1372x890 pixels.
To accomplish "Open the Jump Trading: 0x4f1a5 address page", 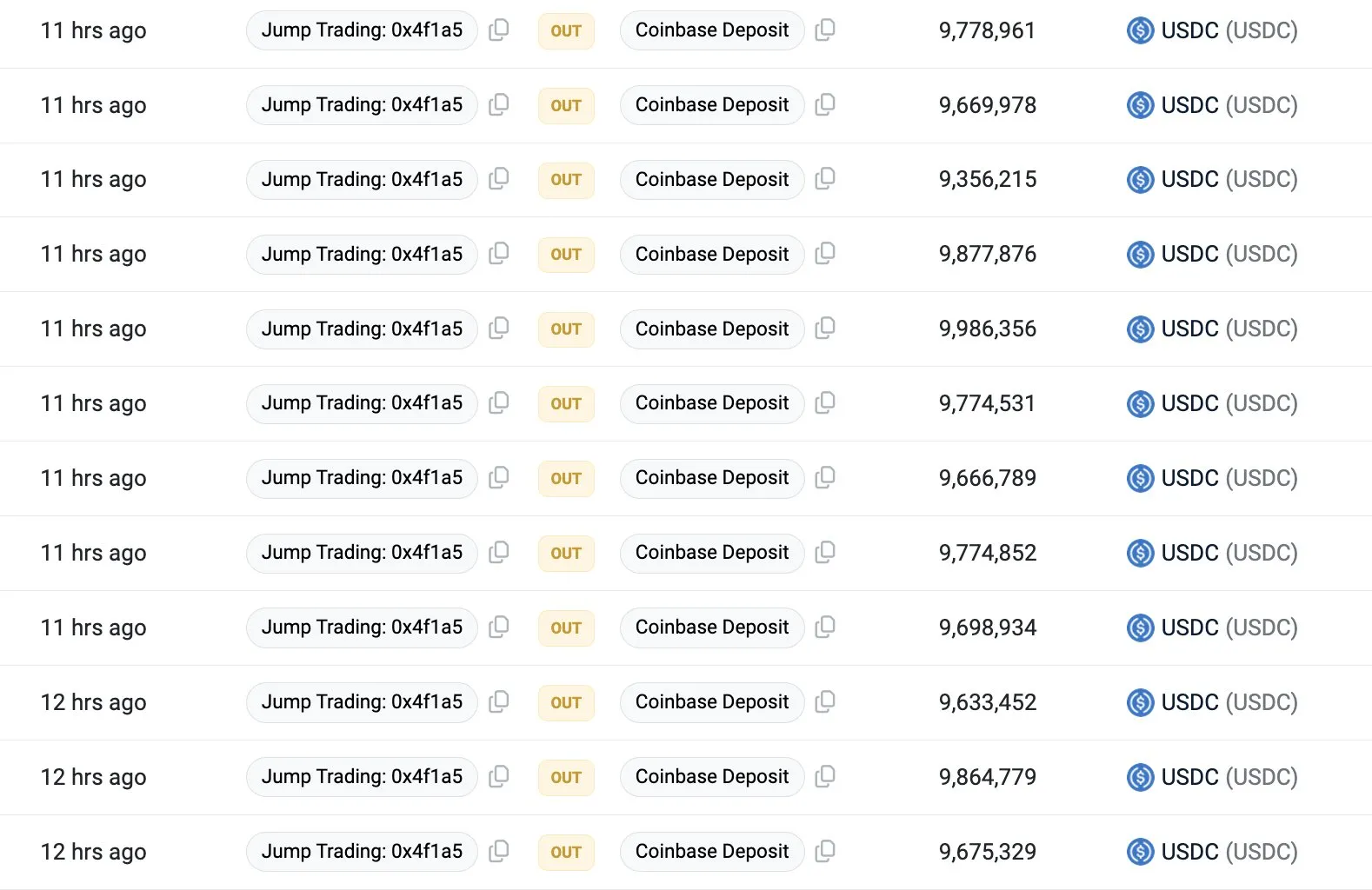I will point(362,30).
